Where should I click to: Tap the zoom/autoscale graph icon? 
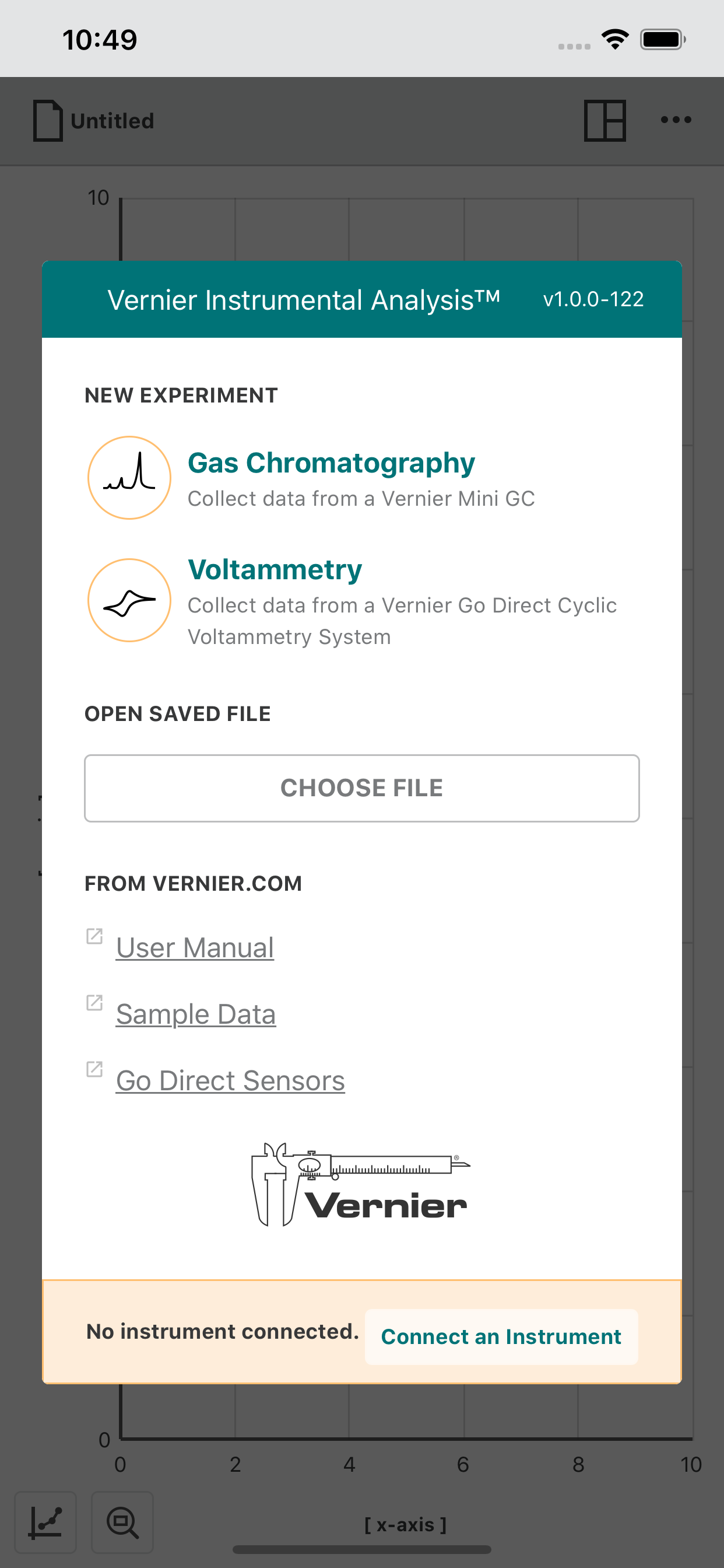click(x=122, y=1522)
